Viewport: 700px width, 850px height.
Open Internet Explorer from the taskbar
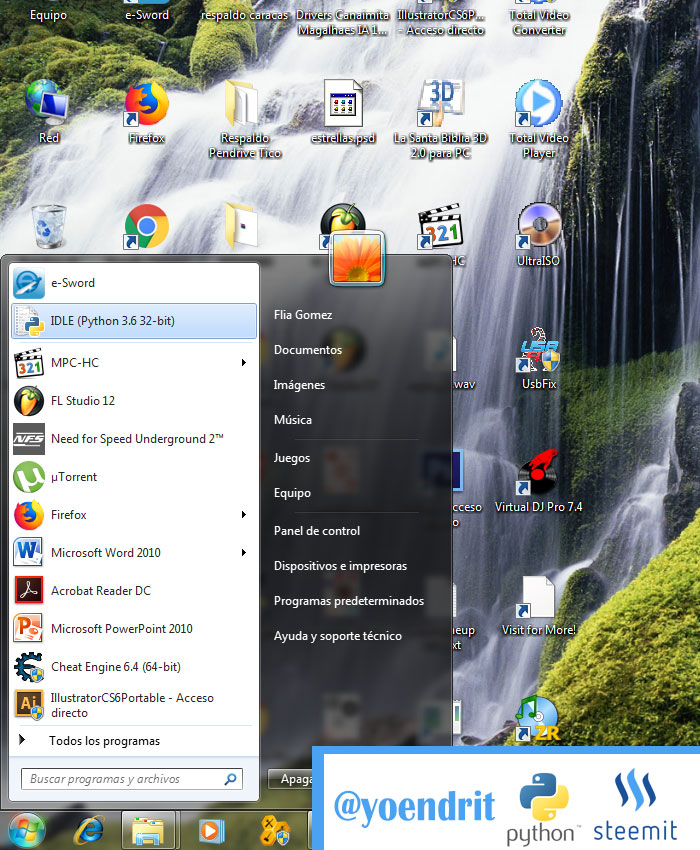click(x=90, y=830)
